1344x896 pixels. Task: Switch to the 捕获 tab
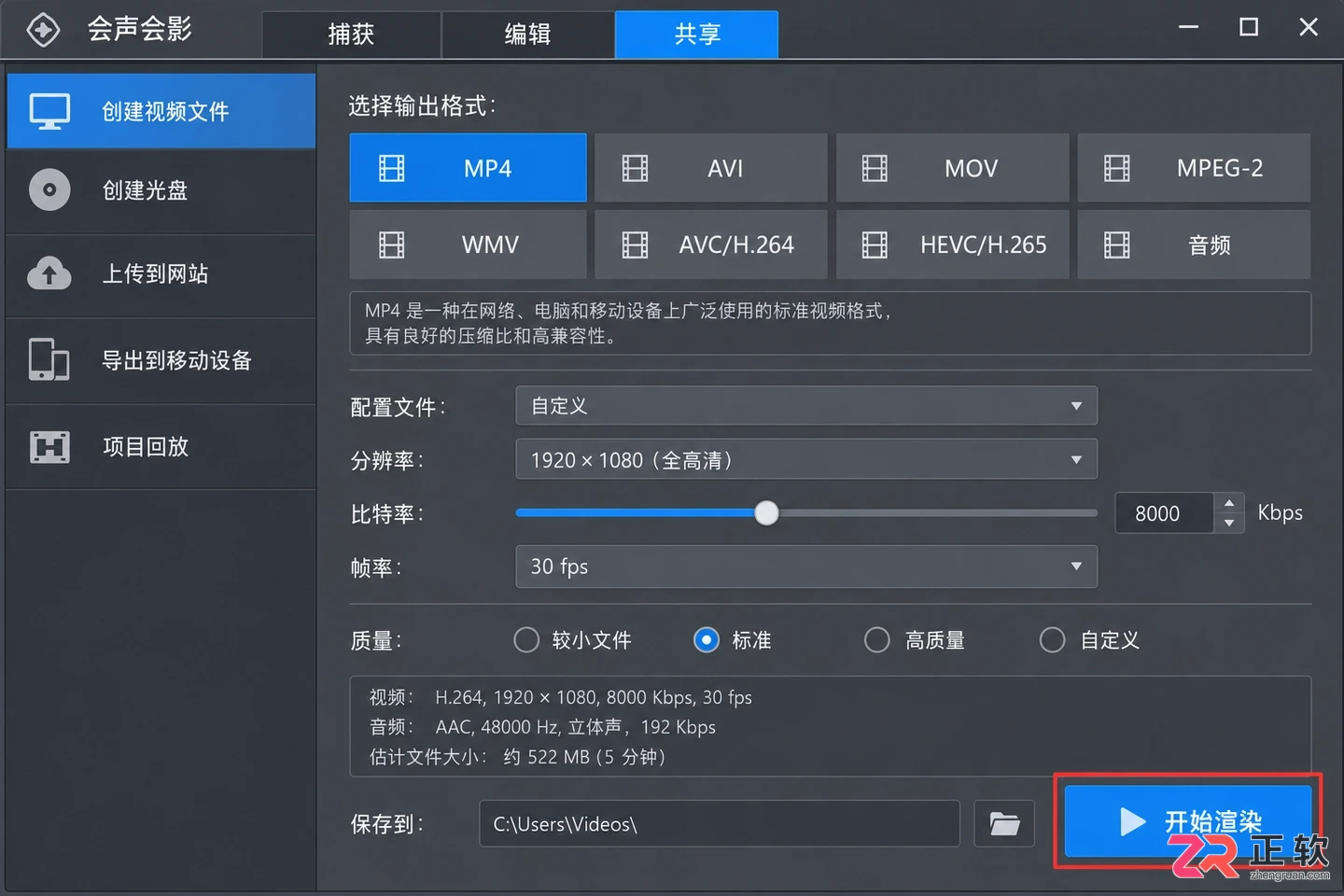pyautogui.click(x=351, y=35)
